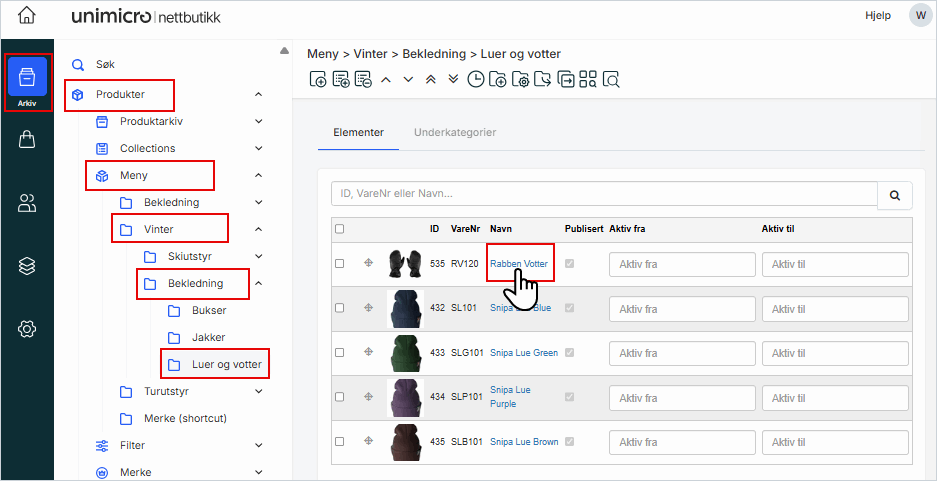
Task: Click the home icon at top left
Action: pyautogui.click(x=27, y=16)
